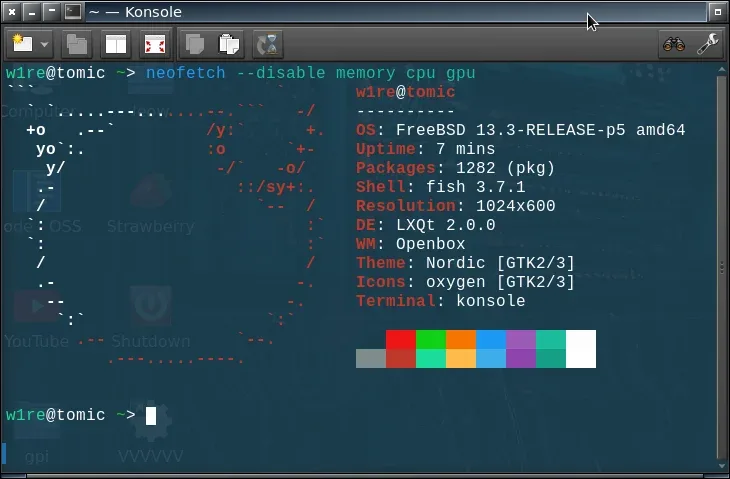This screenshot has height=479, width=730.
Task: Click the shade button in the titlebar
Action: [x=52, y=12]
